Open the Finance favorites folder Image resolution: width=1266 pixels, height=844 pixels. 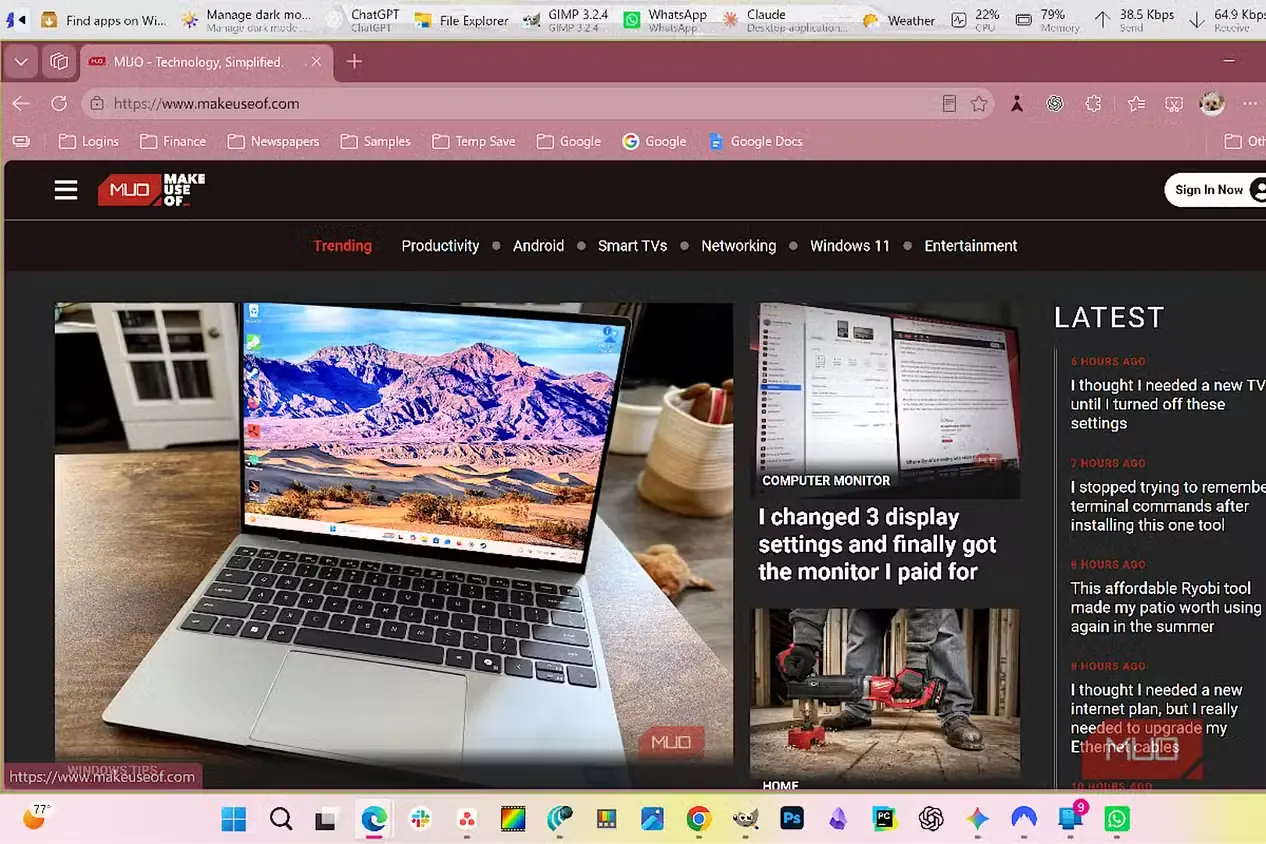173,141
